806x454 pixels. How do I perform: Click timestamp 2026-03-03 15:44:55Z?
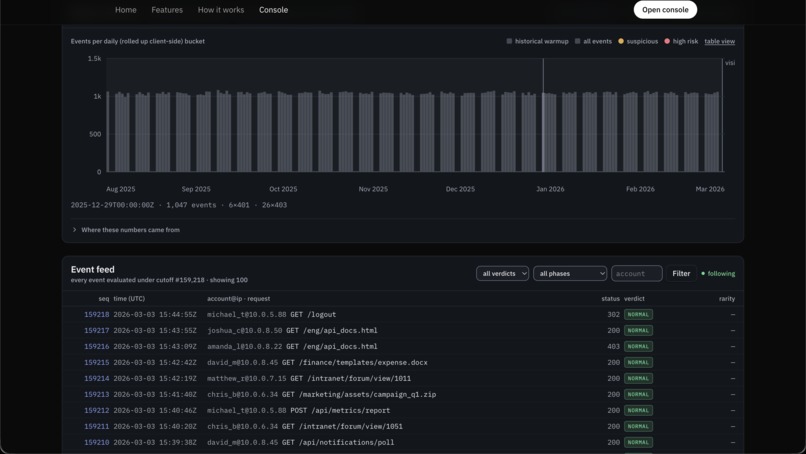155,314
